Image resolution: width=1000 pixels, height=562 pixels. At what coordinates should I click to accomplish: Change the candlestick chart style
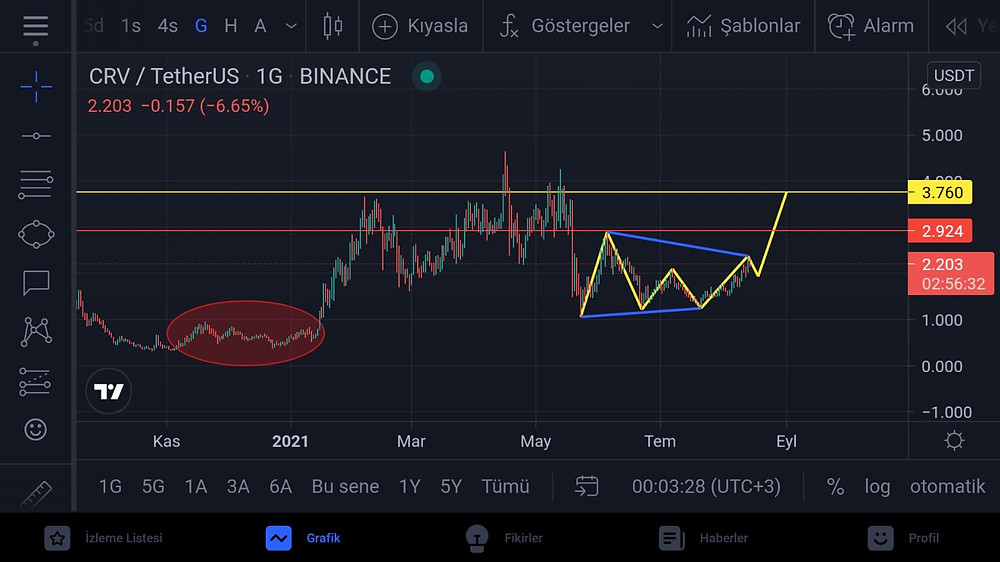[x=332, y=26]
